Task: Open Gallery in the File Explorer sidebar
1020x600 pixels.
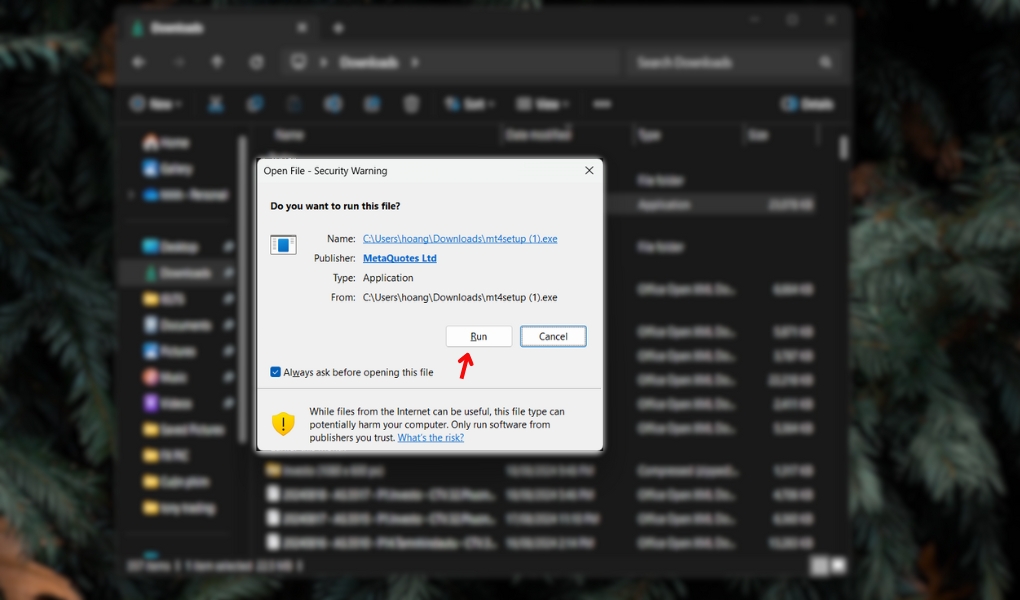Action: pyautogui.click(x=168, y=169)
